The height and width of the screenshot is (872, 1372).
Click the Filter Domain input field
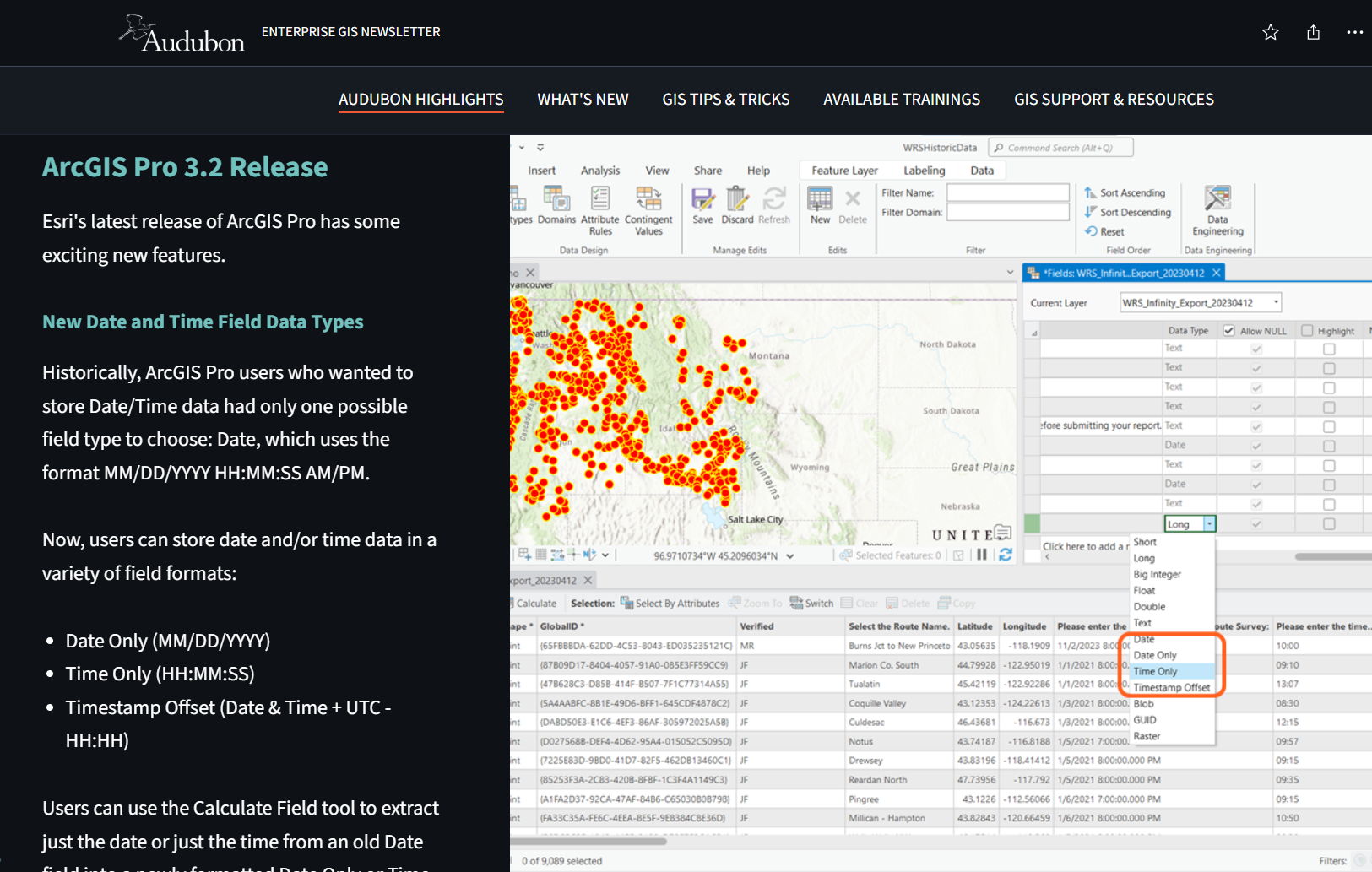point(1007,212)
